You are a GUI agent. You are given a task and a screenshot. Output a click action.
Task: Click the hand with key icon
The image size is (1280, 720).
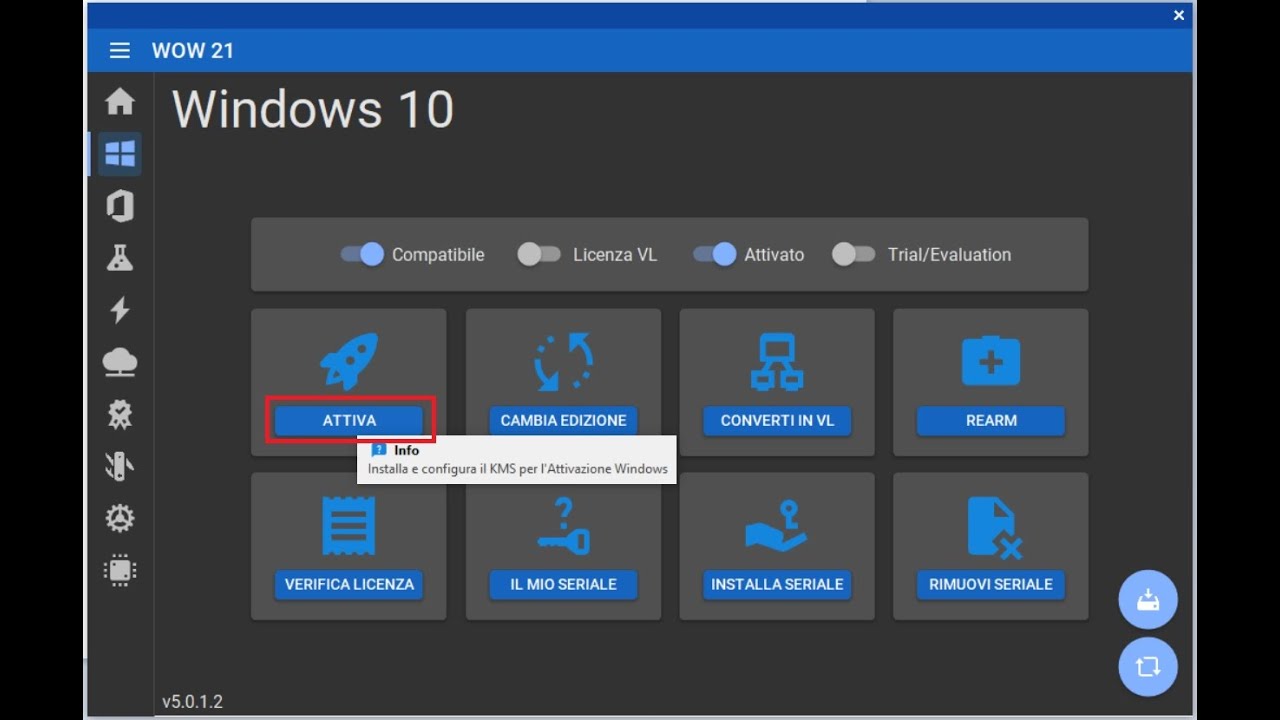coord(776,526)
